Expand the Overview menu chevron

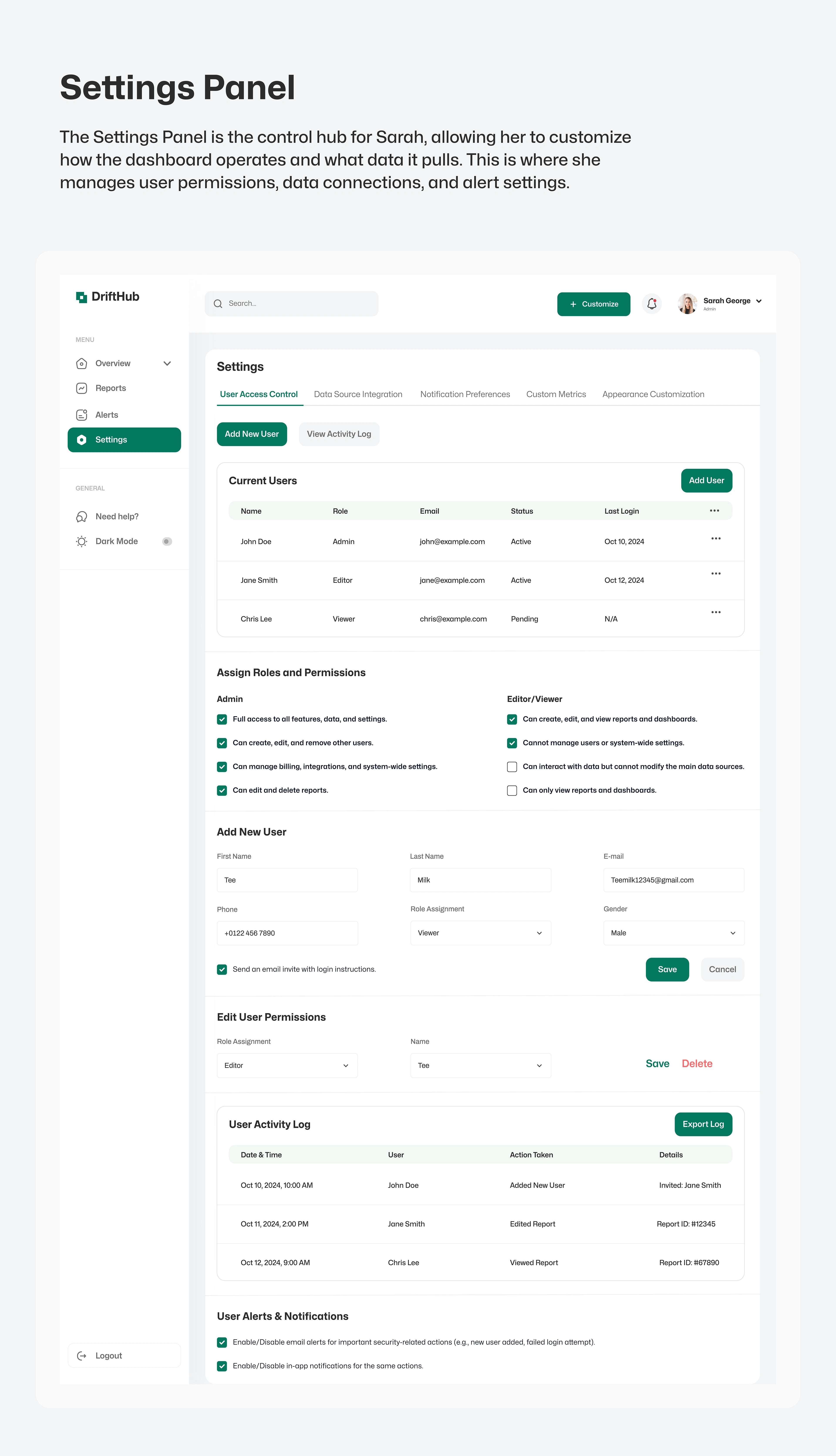(167, 364)
